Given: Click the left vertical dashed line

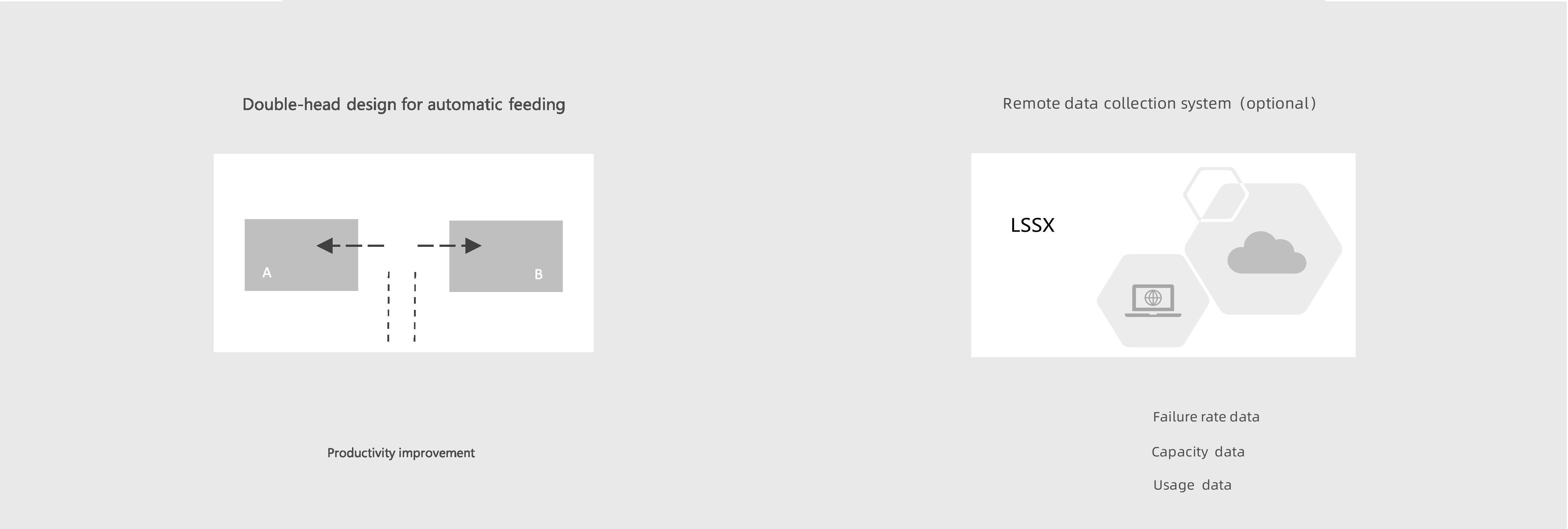Looking at the screenshot, I should [x=388, y=306].
